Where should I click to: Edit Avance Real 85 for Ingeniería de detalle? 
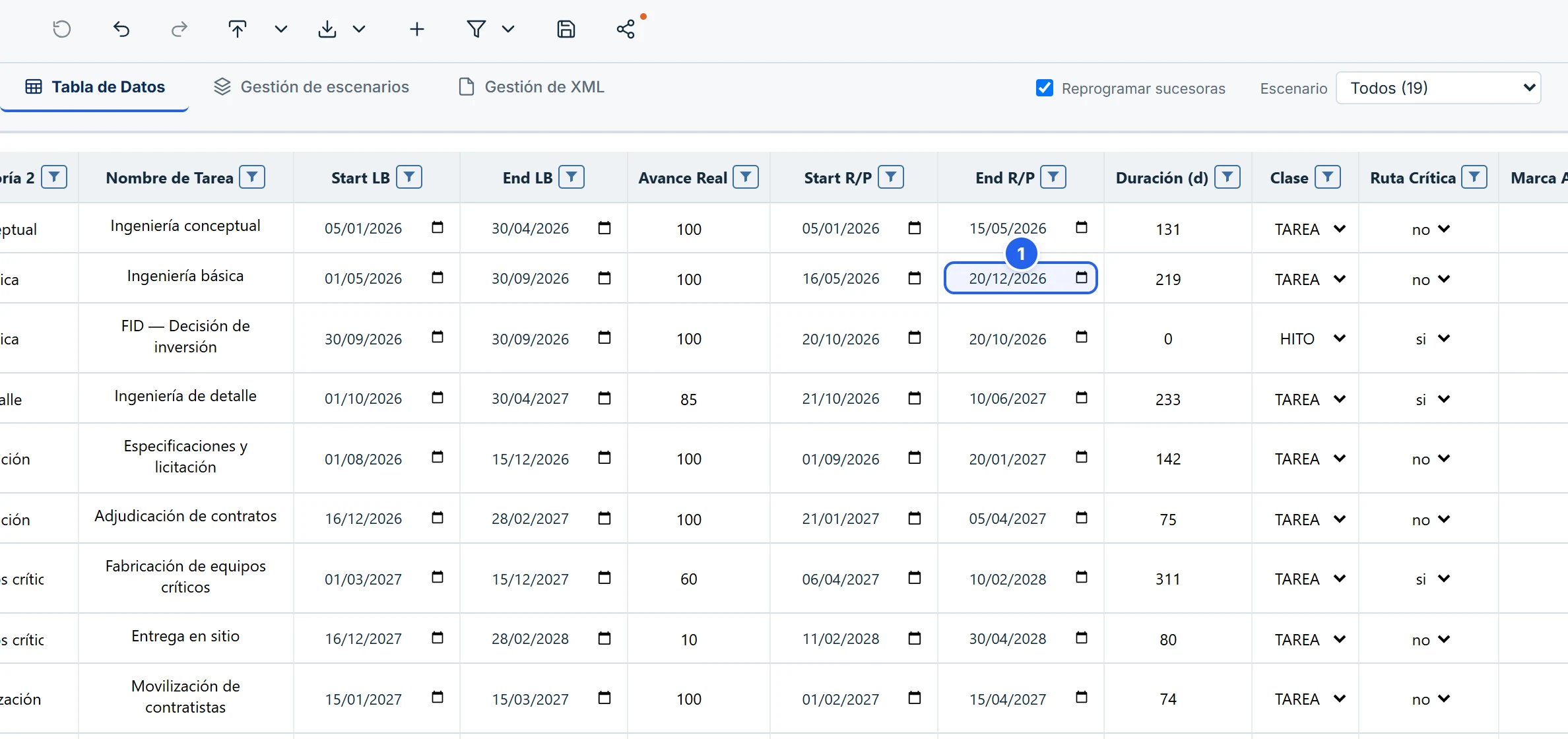point(689,399)
